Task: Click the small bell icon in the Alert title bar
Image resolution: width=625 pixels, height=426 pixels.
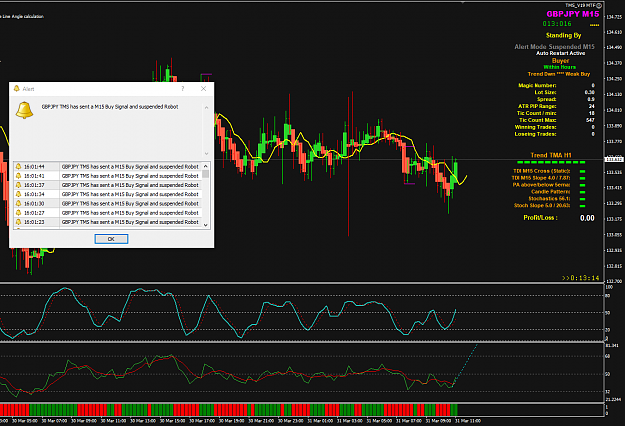Action: (x=16, y=88)
